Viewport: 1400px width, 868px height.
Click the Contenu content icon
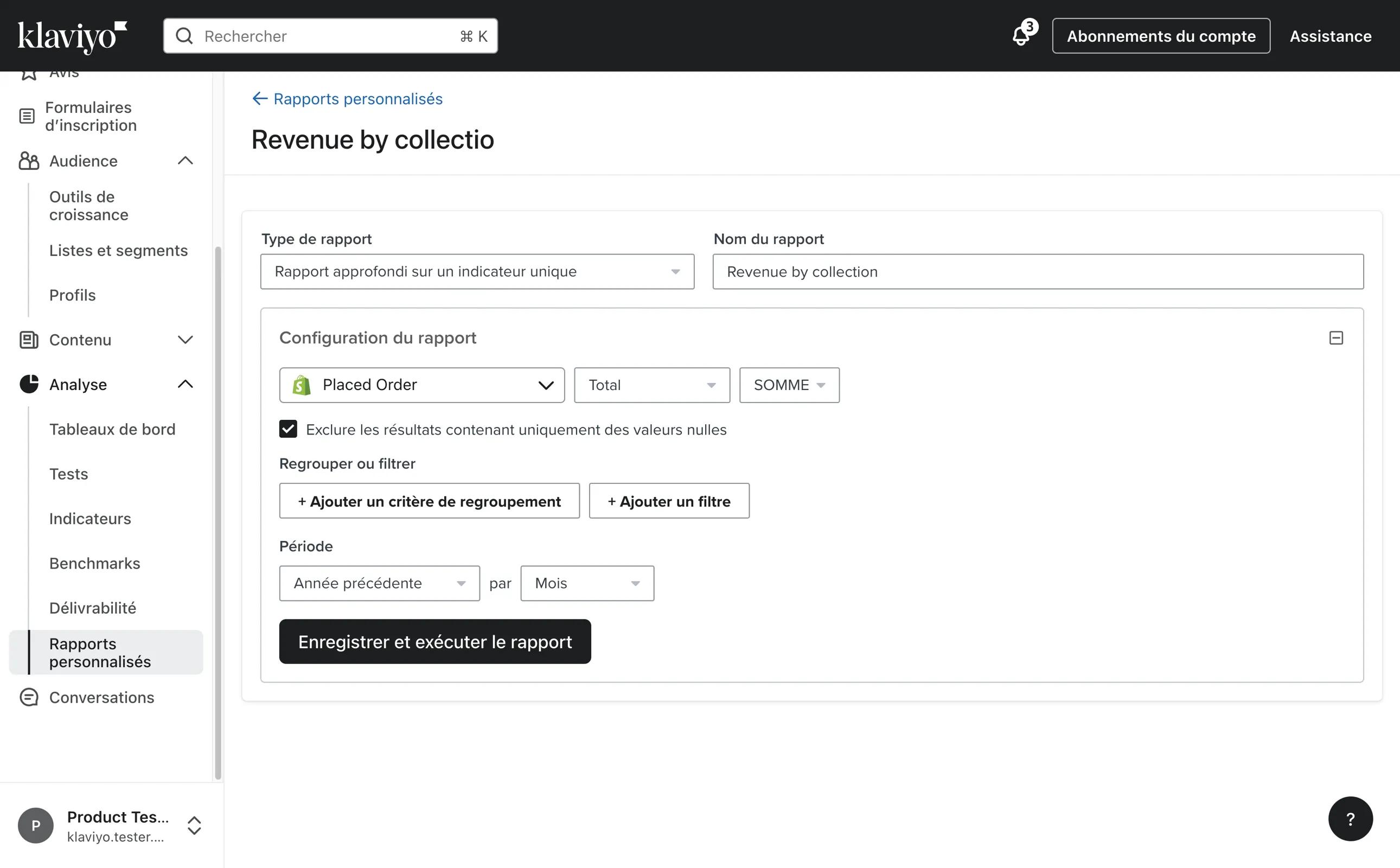tap(29, 340)
